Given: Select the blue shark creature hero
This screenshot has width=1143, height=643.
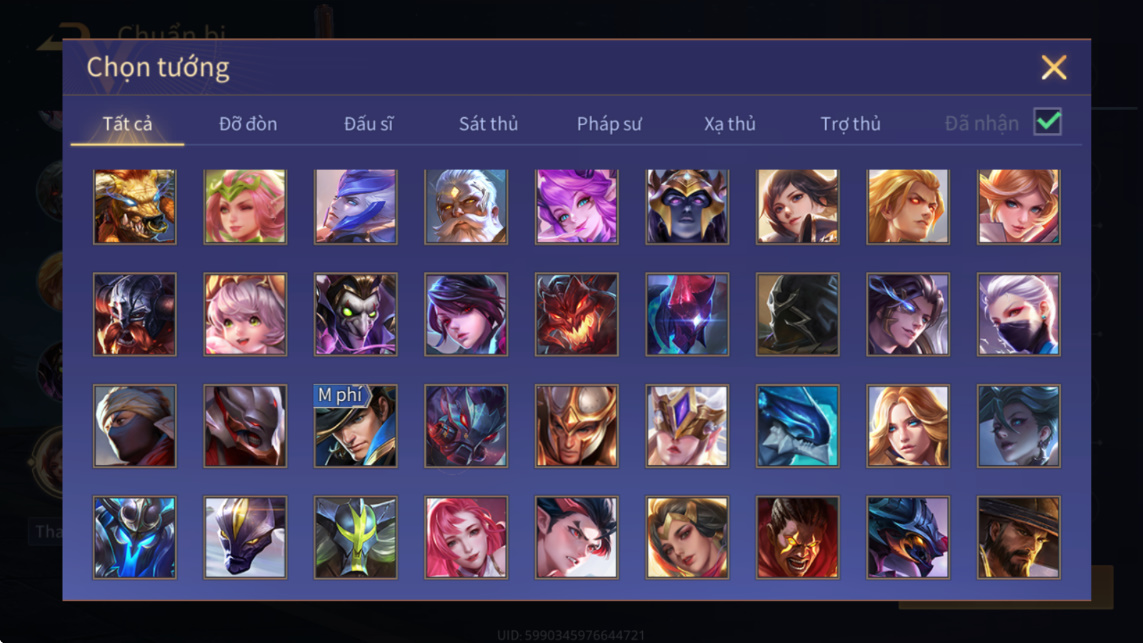Looking at the screenshot, I should [797, 426].
